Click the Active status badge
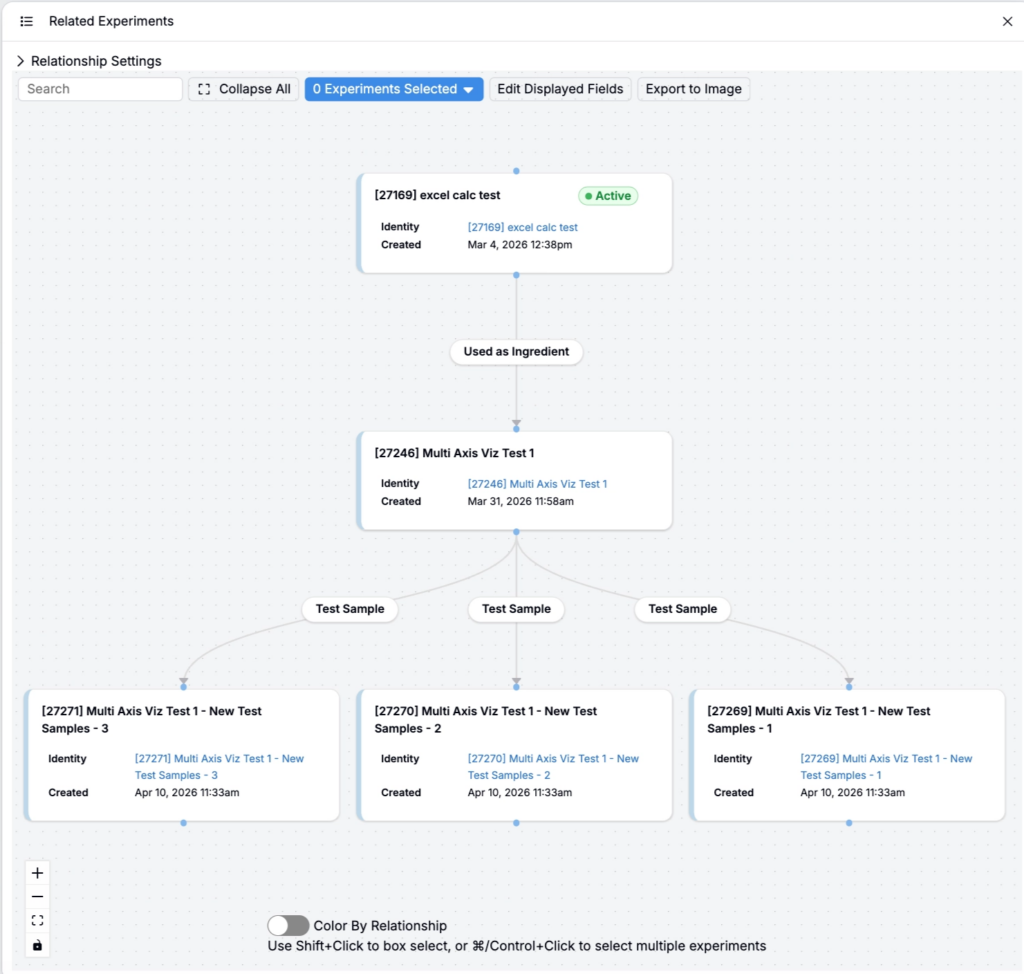This screenshot has height=974, width=1024. click(608, 196)
